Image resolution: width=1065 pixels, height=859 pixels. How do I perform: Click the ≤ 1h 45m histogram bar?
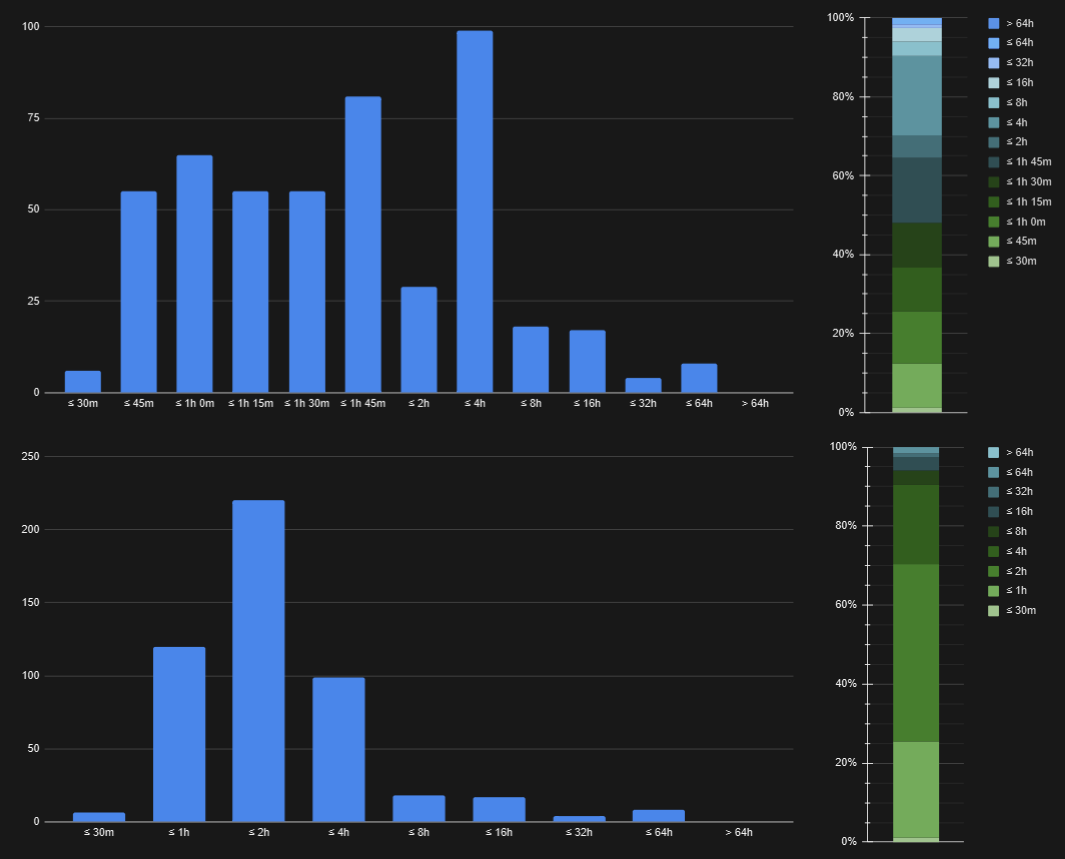click(x=363, y=244)
